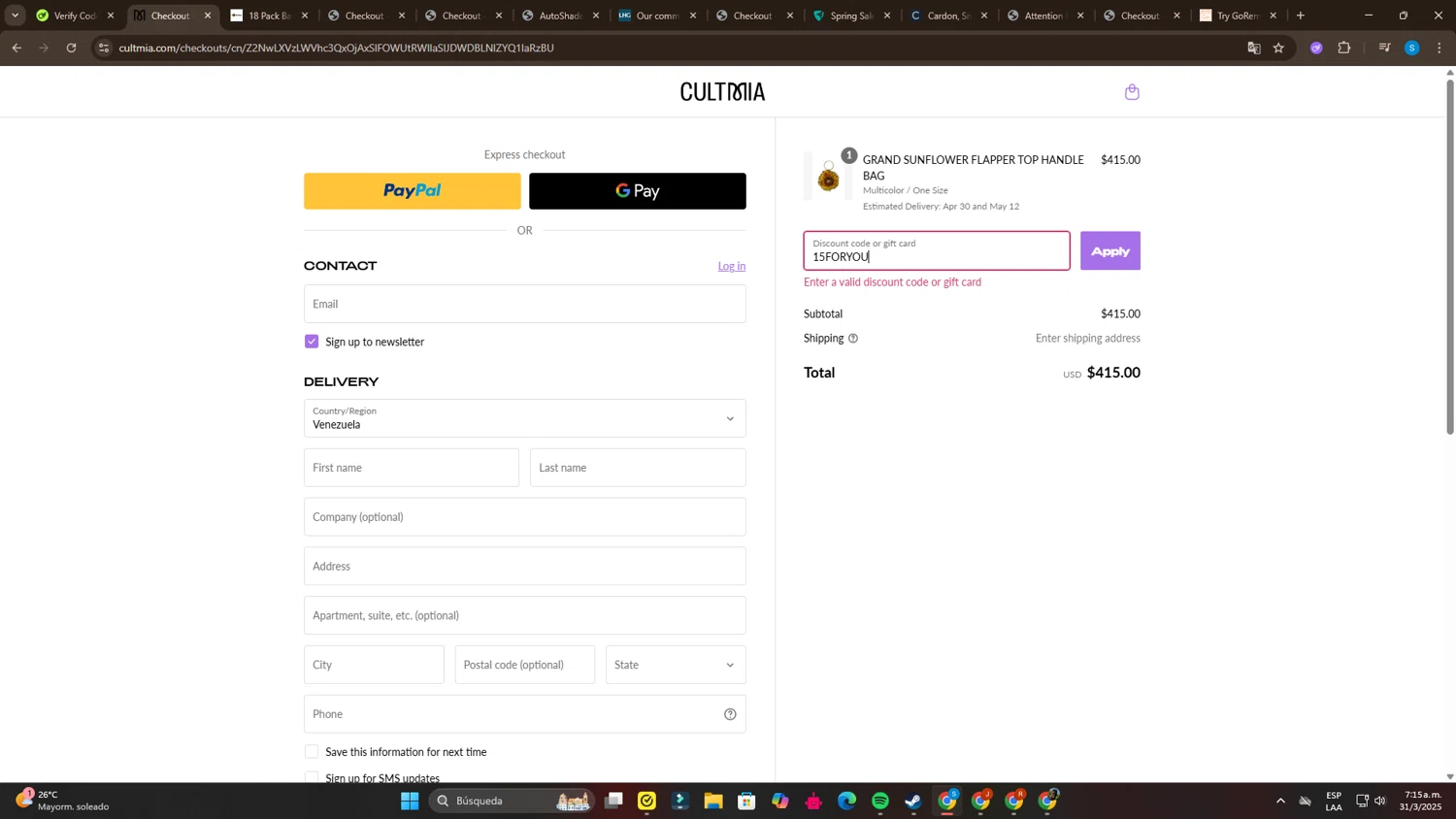
Task: Bookmark this page with the star icon
Action: 1278,48
